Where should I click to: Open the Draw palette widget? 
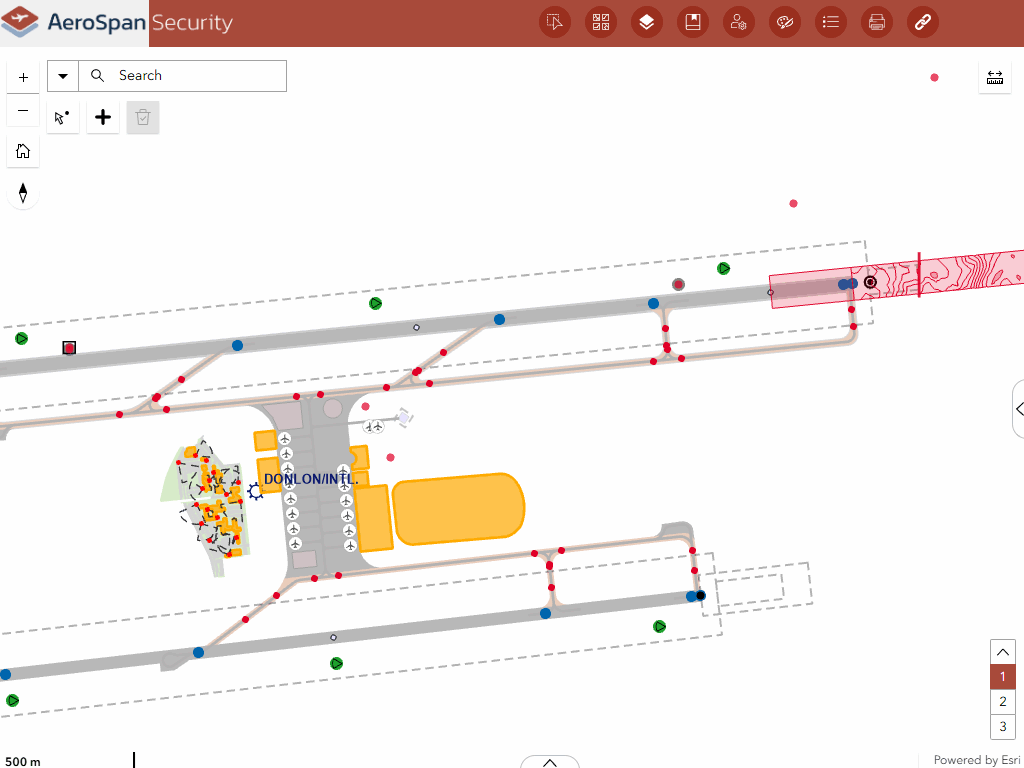[x=785, y=22]
